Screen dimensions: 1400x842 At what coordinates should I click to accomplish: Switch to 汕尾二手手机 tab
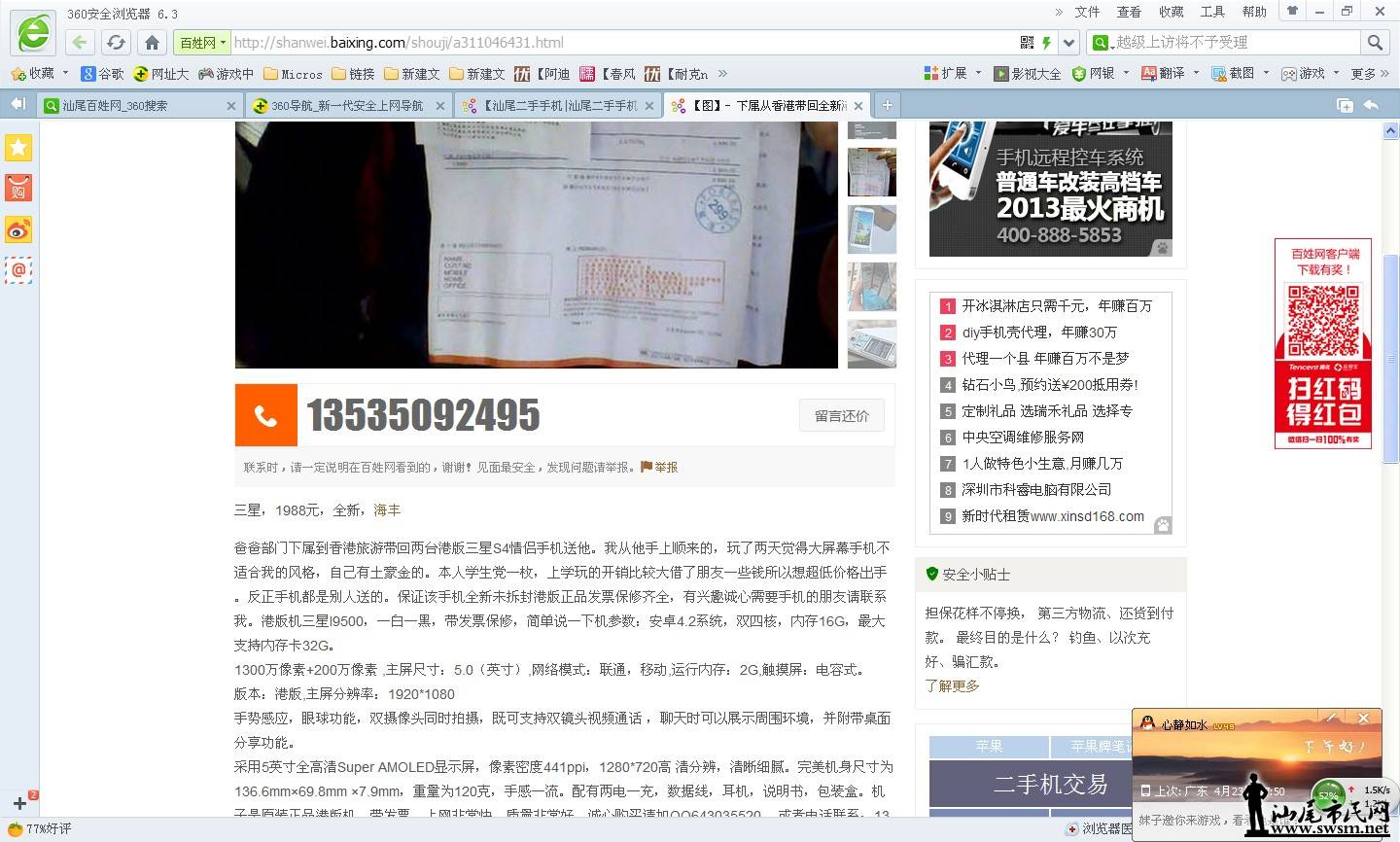click(558, 105)
